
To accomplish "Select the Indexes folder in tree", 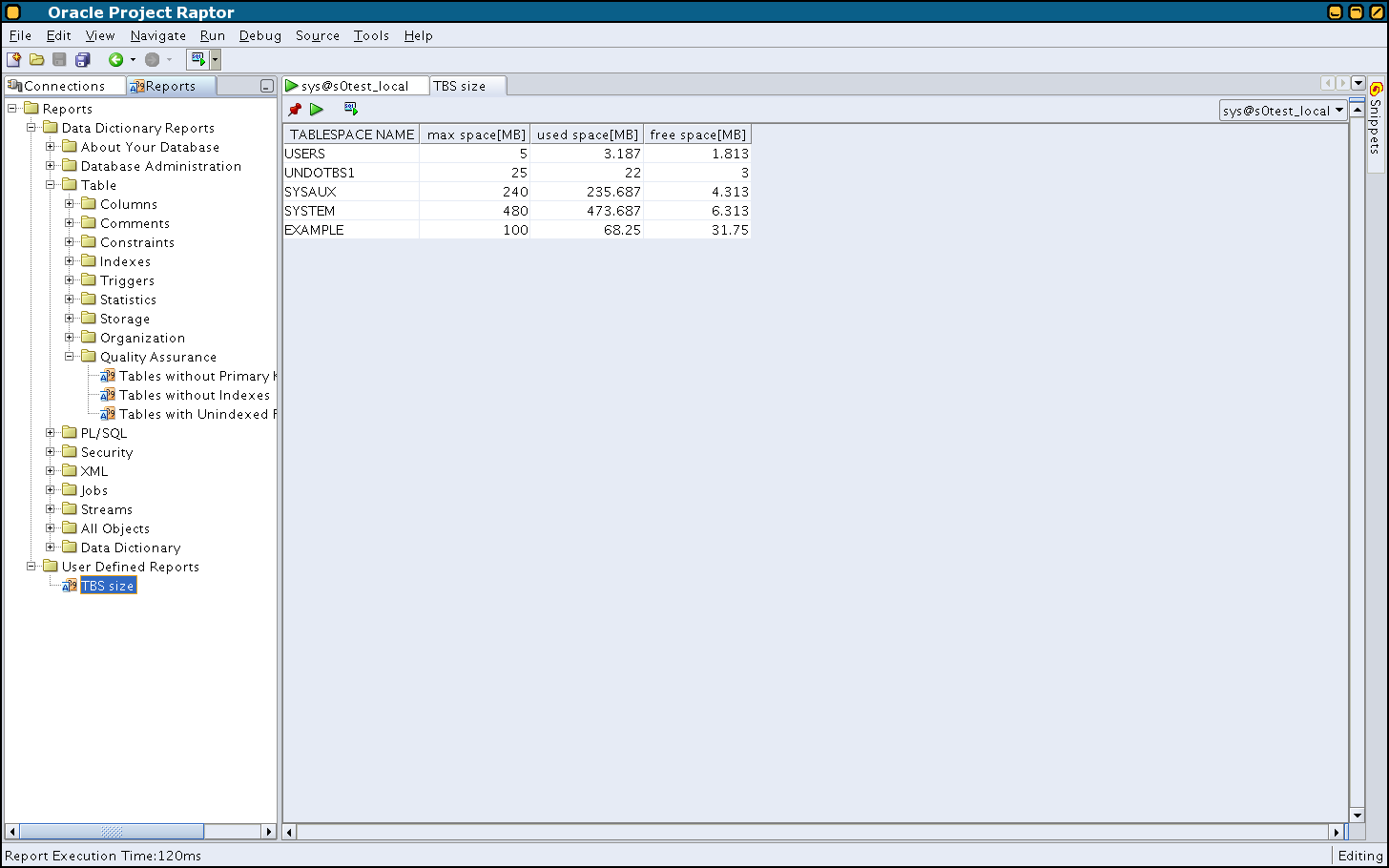I will click(125, 261).
